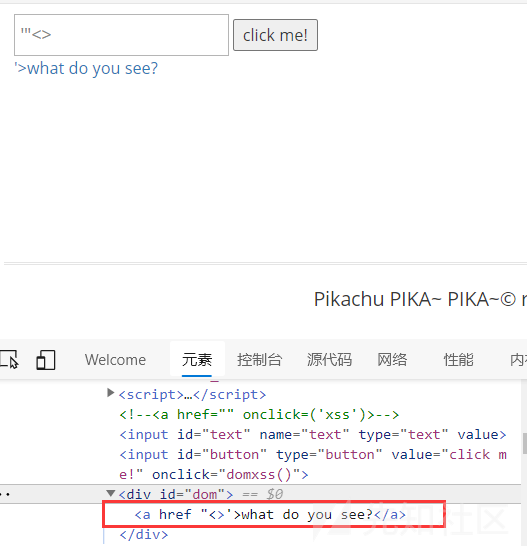The width and height of the screenshot is (527, 546).
Task: Select the input id="button" element line
Action: 312,464
